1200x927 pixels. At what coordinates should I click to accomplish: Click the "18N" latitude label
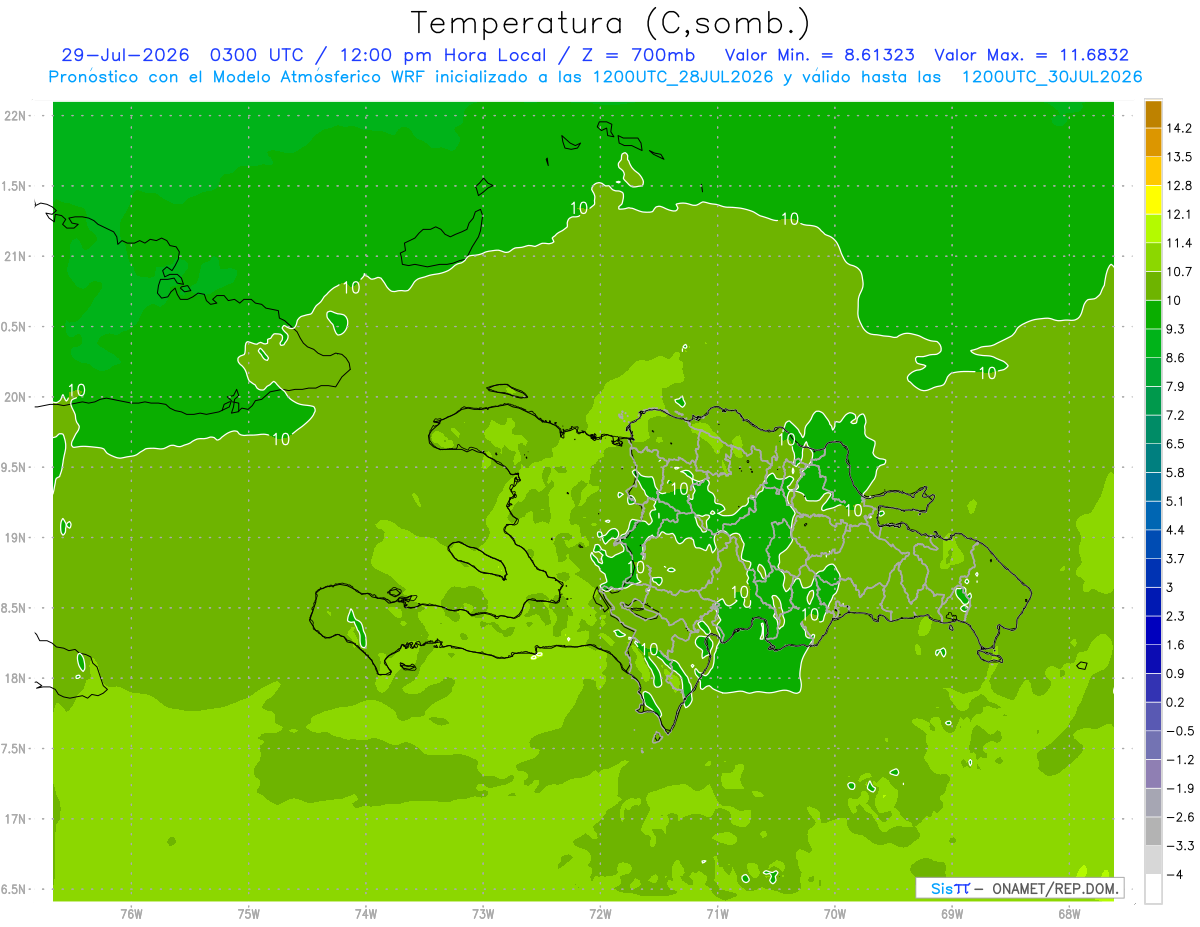pos(16,679)
